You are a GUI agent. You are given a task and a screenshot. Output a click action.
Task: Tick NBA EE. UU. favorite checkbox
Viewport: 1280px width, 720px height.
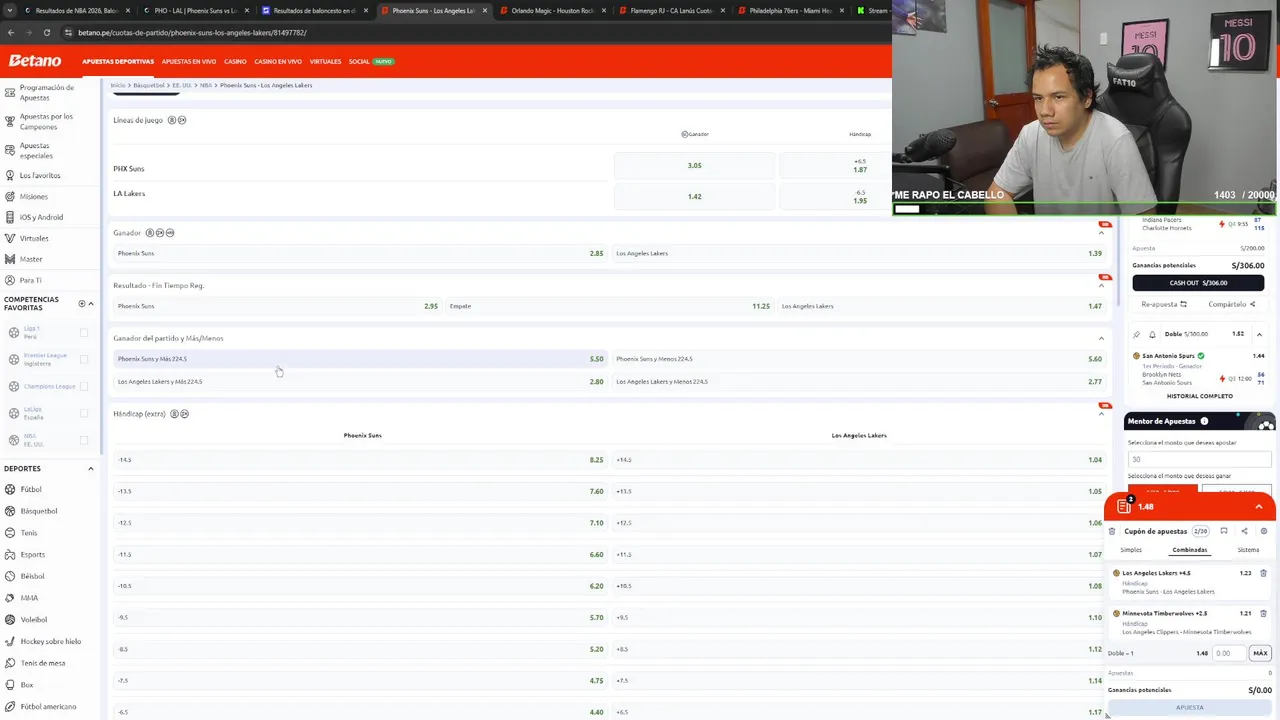(x=84, y=440)
